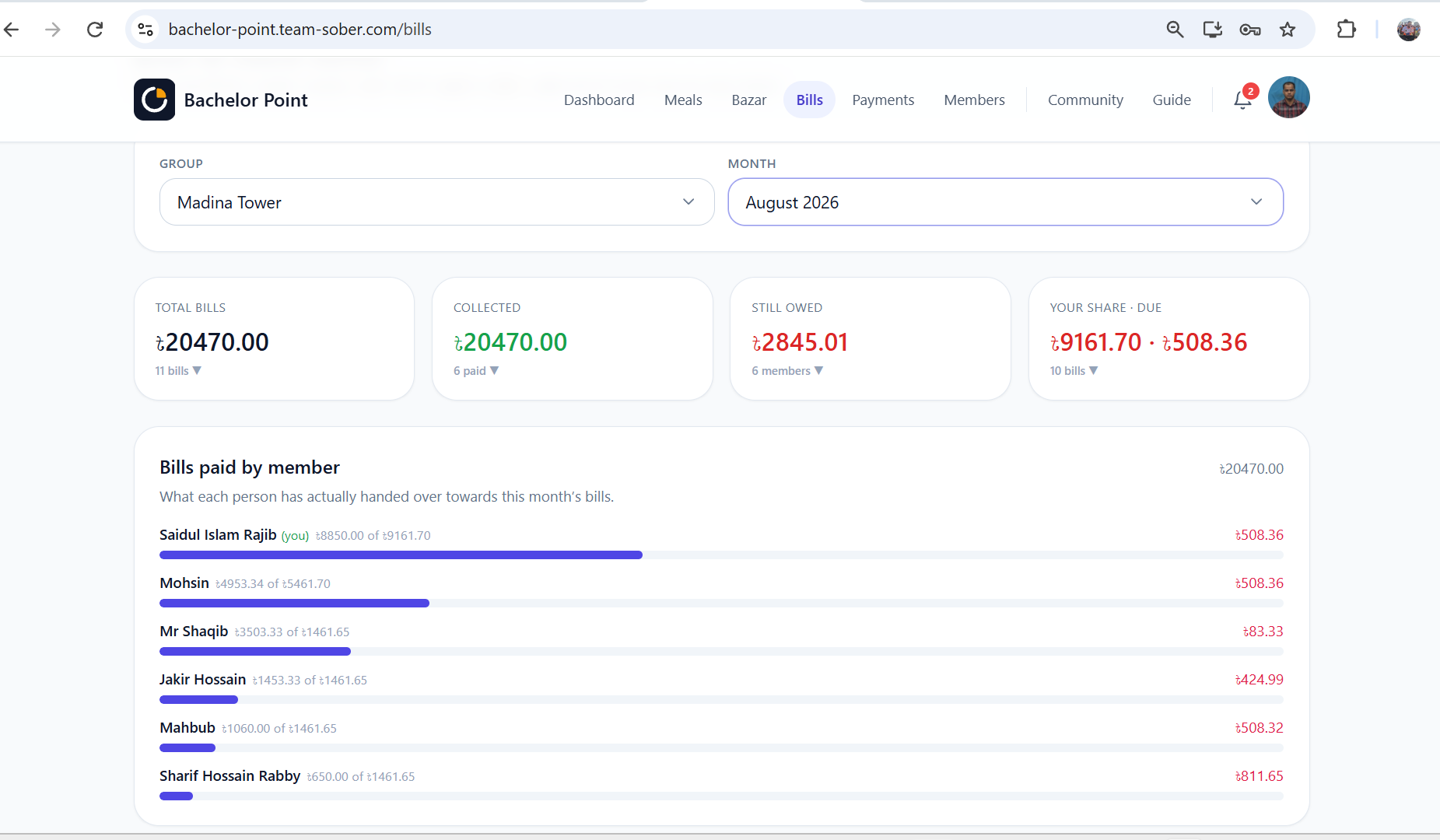This screenshot has width=1440, height=840.
Task: Open site information icon in address bar
Action: click(x=145, y=30)
